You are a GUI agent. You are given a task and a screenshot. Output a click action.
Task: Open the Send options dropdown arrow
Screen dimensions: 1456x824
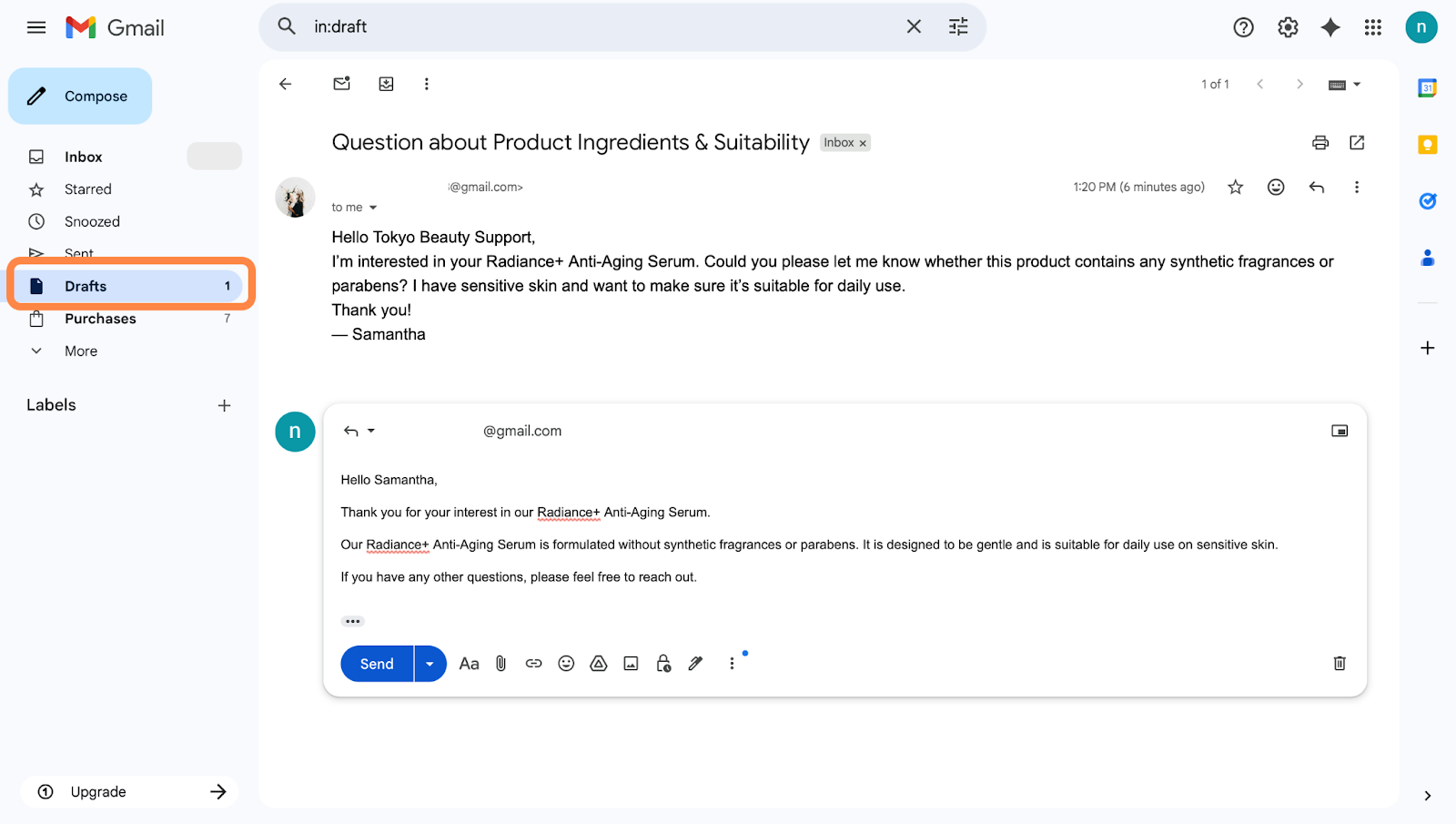430,664
